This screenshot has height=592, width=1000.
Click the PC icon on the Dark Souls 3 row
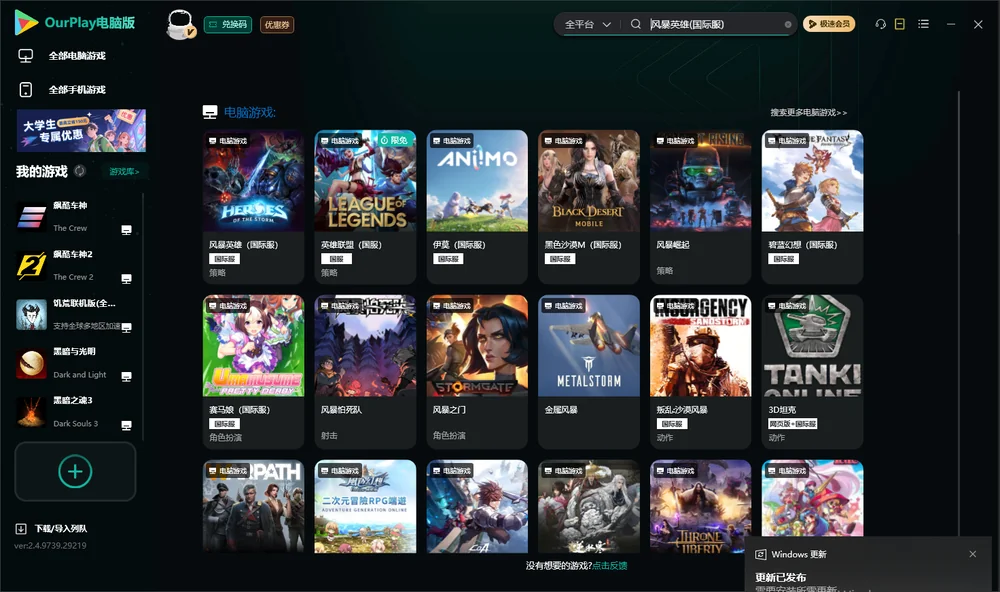[x=126, y=426]
